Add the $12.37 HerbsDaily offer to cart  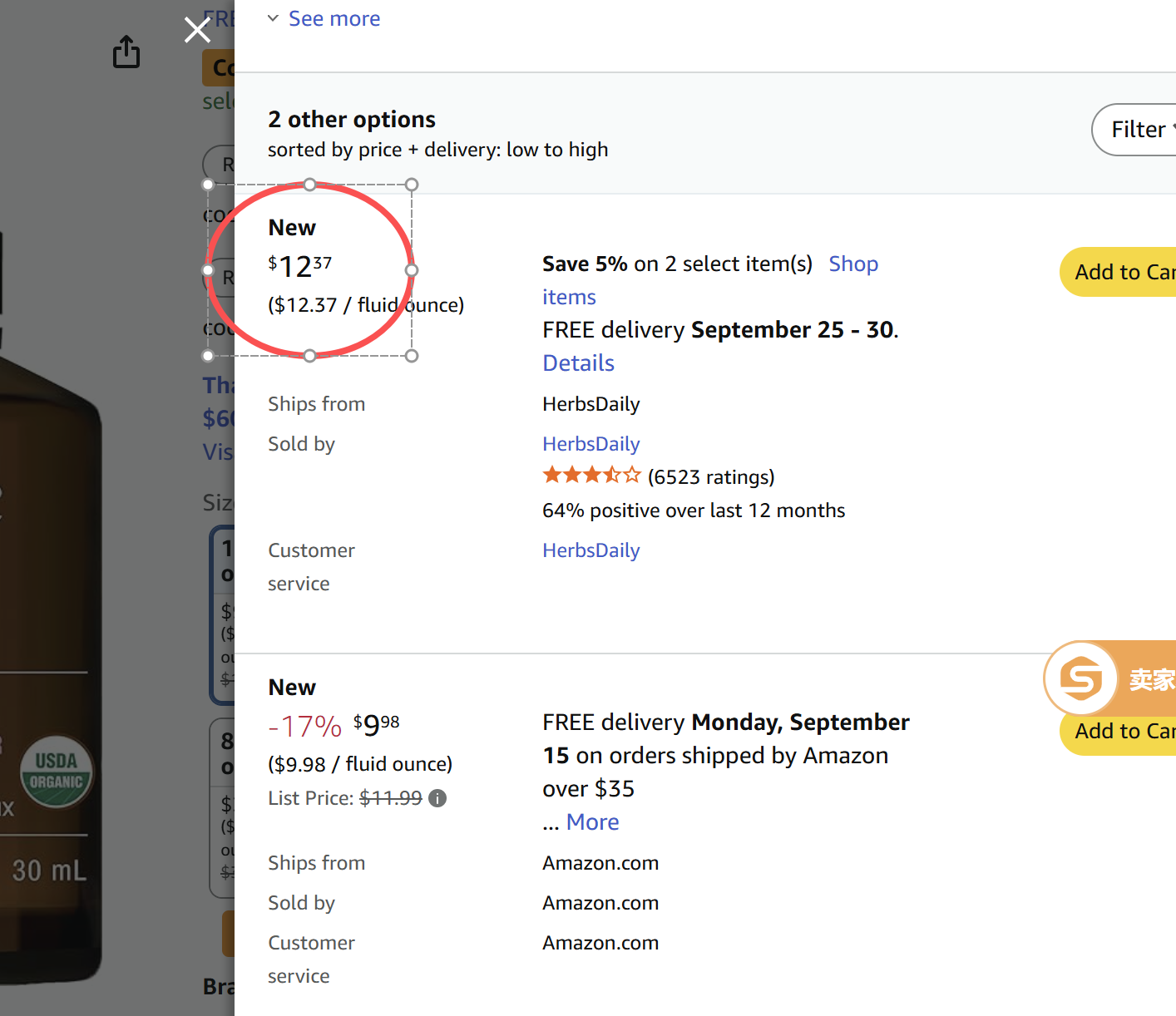pos(1119,272)
